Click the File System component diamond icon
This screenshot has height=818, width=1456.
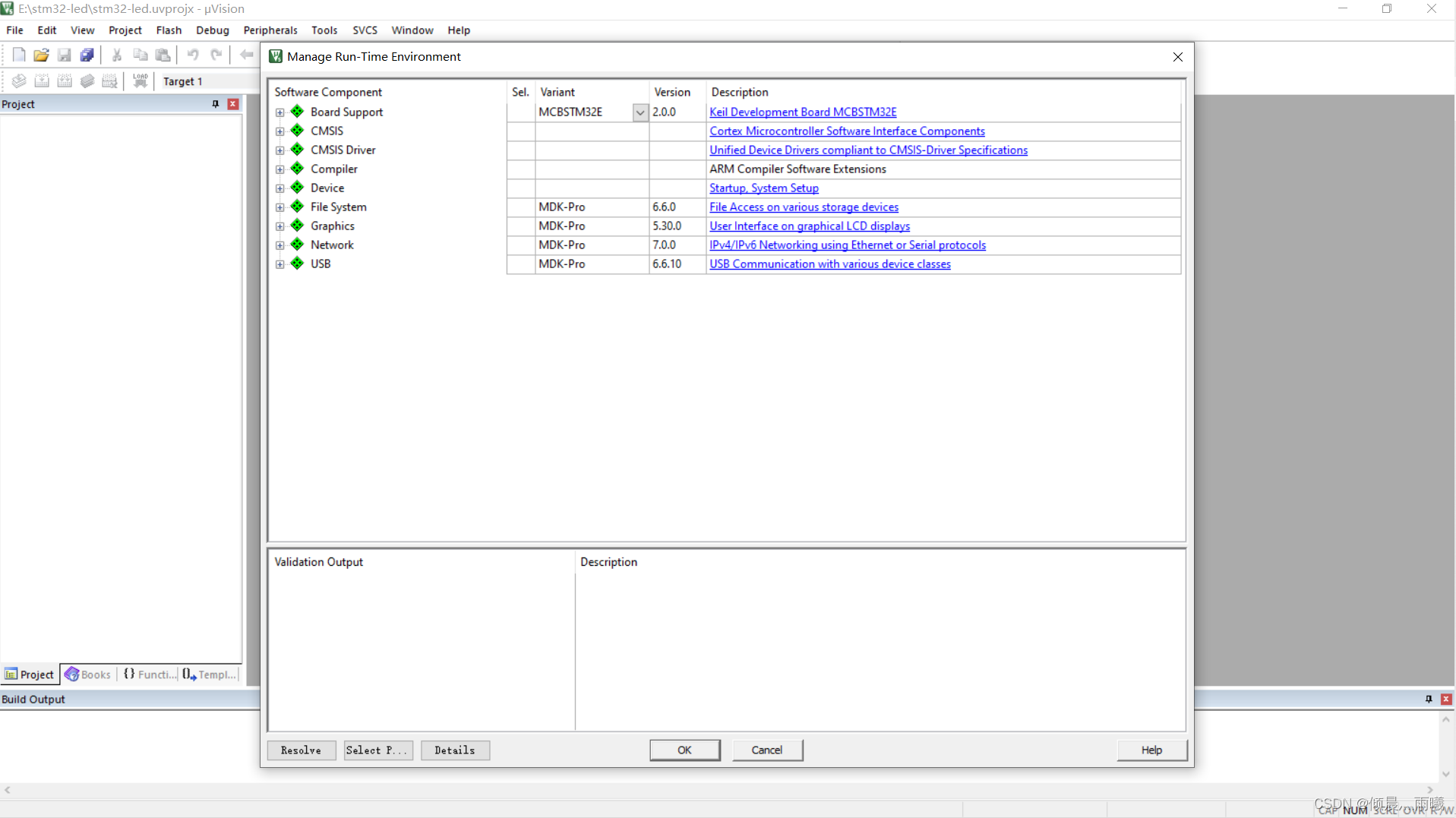coord(297,207)
